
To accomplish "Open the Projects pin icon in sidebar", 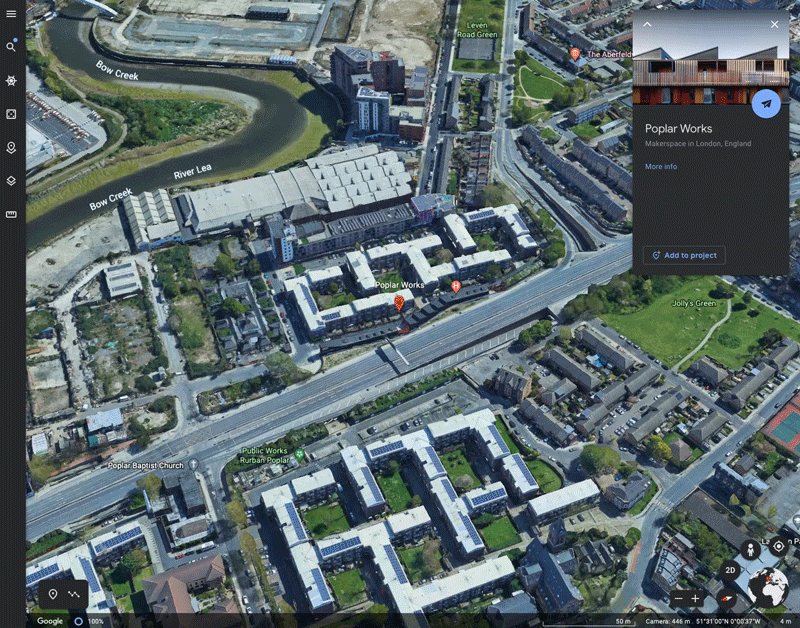I will coord(11,148).
